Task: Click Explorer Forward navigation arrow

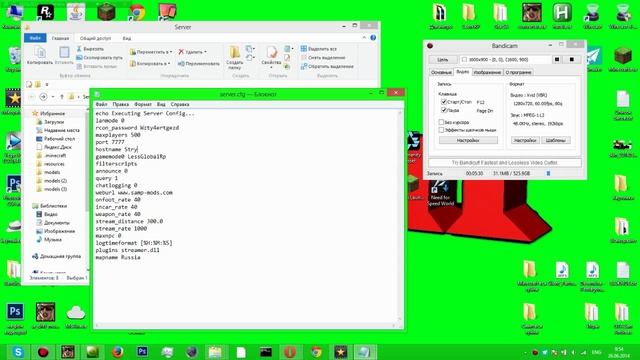Action: pyautogui.click(x=43, y=97)
